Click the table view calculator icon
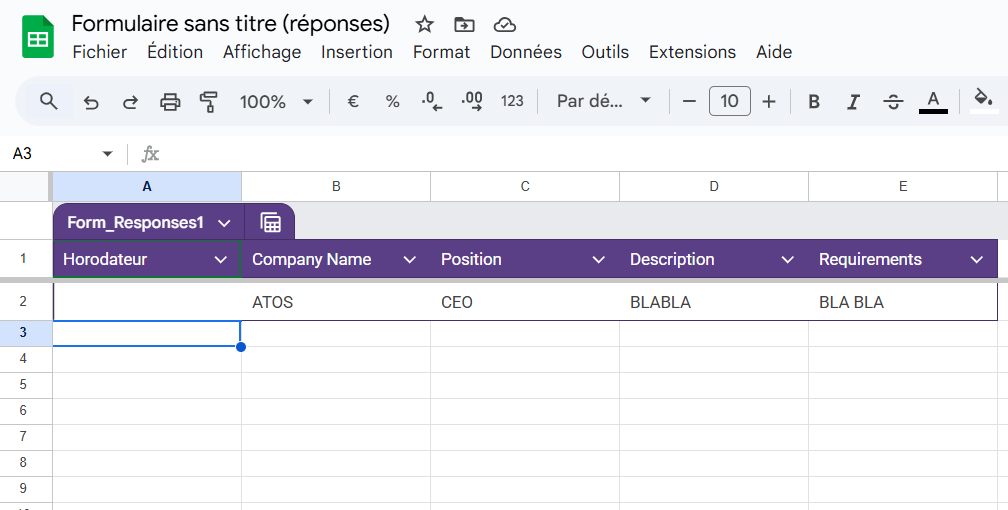This screenshot has width=1008, height=510. (271, 223)
